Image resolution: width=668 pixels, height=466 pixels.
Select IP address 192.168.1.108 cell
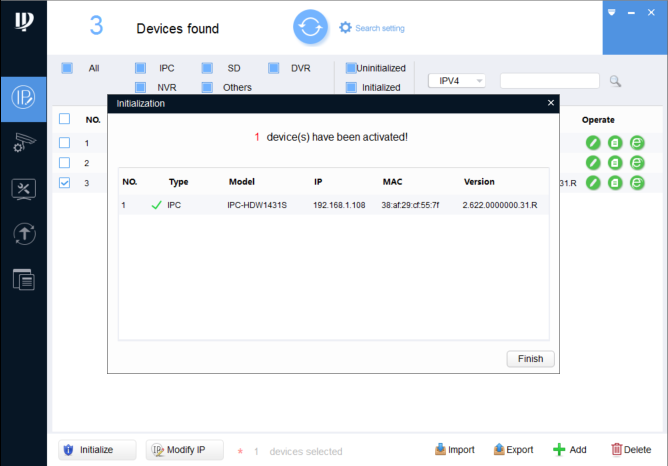pos(339,205)
